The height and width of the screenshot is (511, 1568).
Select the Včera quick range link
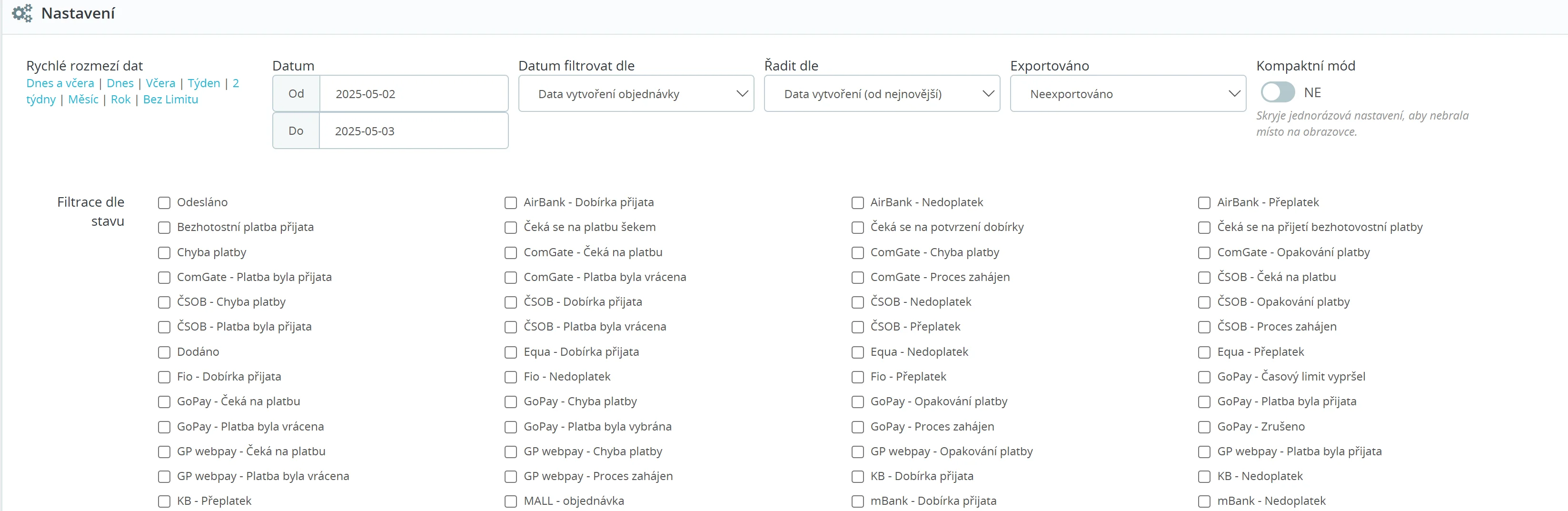[x=160, y=83]
